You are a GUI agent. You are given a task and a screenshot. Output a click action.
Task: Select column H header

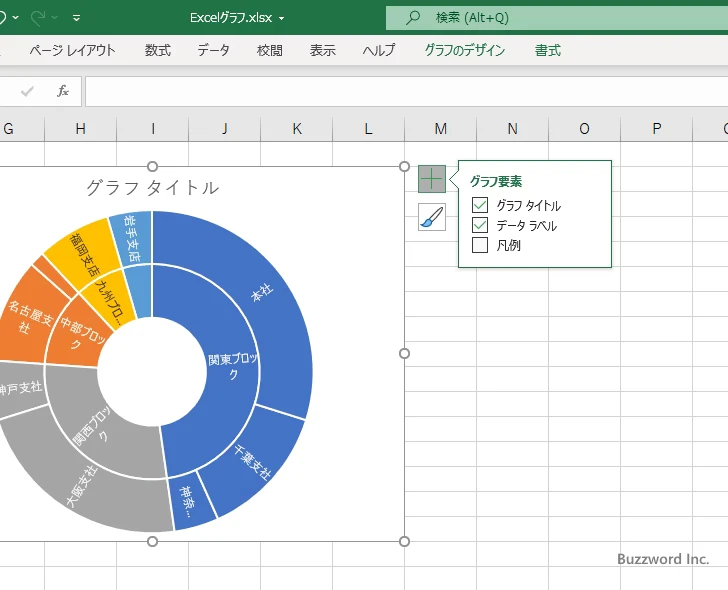click(80, 129)
